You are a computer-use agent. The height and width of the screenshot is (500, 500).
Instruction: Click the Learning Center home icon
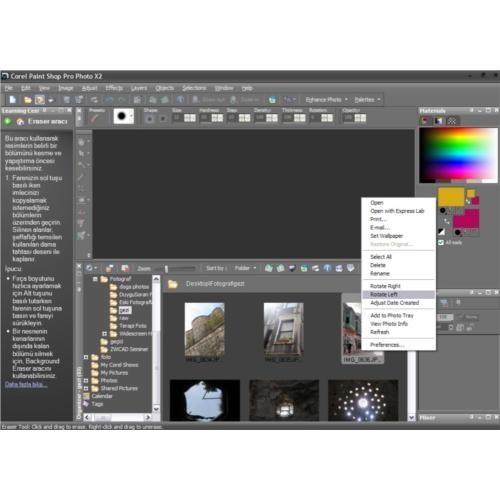tap(20, 122)
